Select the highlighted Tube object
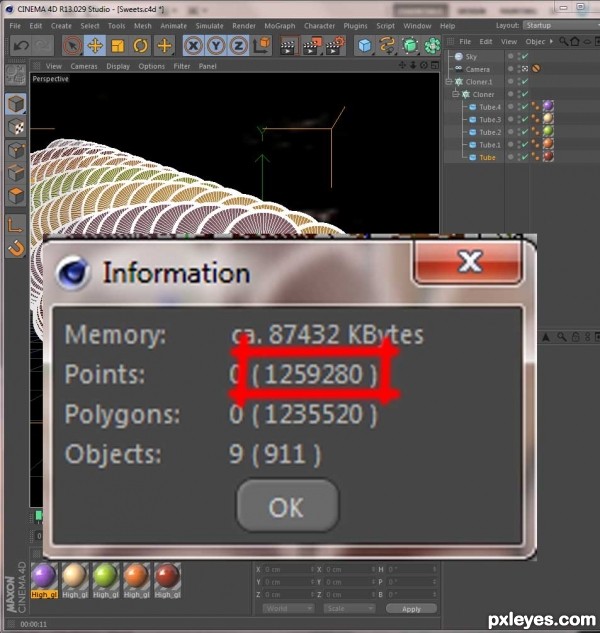The image size is (600, 633). click(487, 157)
